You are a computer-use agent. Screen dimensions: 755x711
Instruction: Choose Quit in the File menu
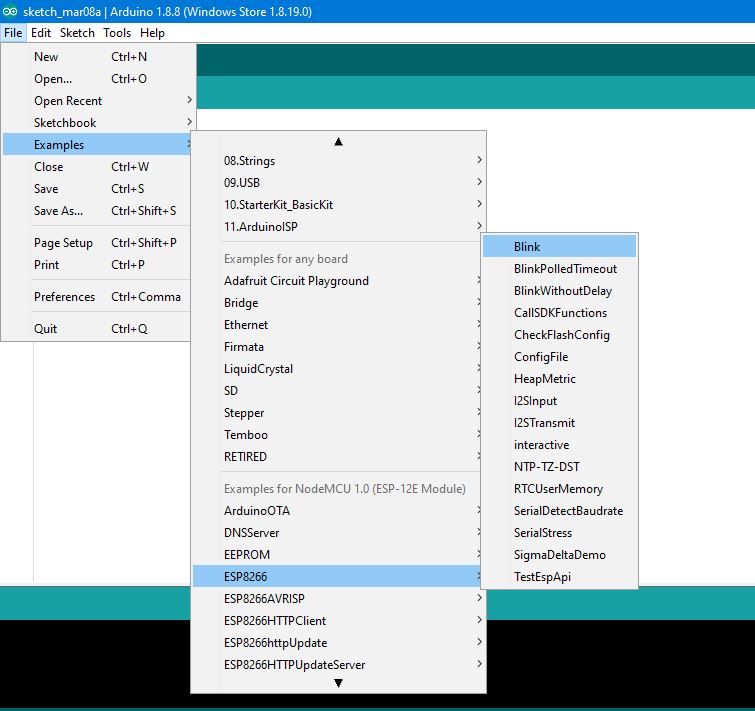(x=98, y=328)
